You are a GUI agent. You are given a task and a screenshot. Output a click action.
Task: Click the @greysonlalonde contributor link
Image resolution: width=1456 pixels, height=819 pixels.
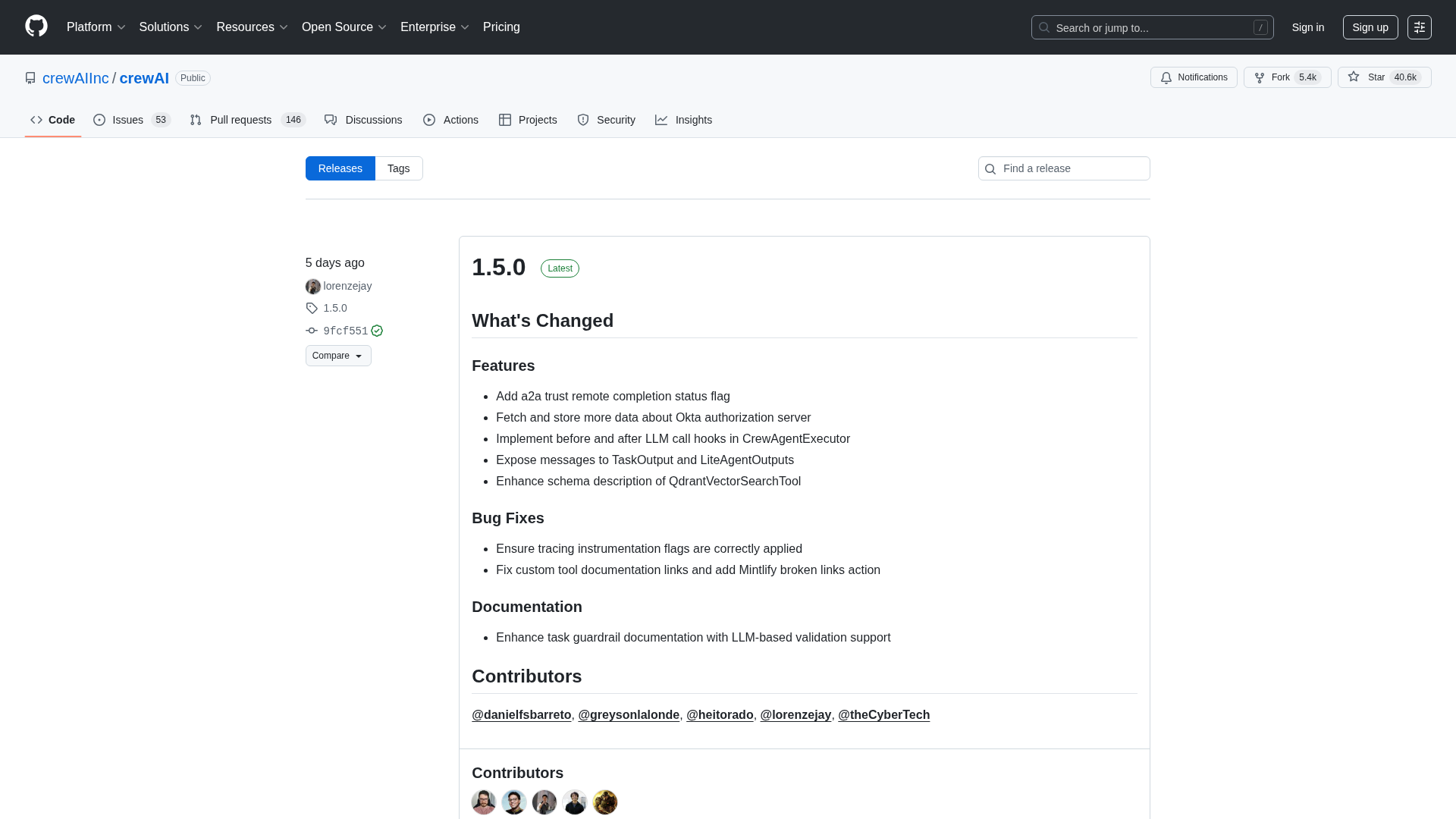pyautogui.click(x=628, y=714)
